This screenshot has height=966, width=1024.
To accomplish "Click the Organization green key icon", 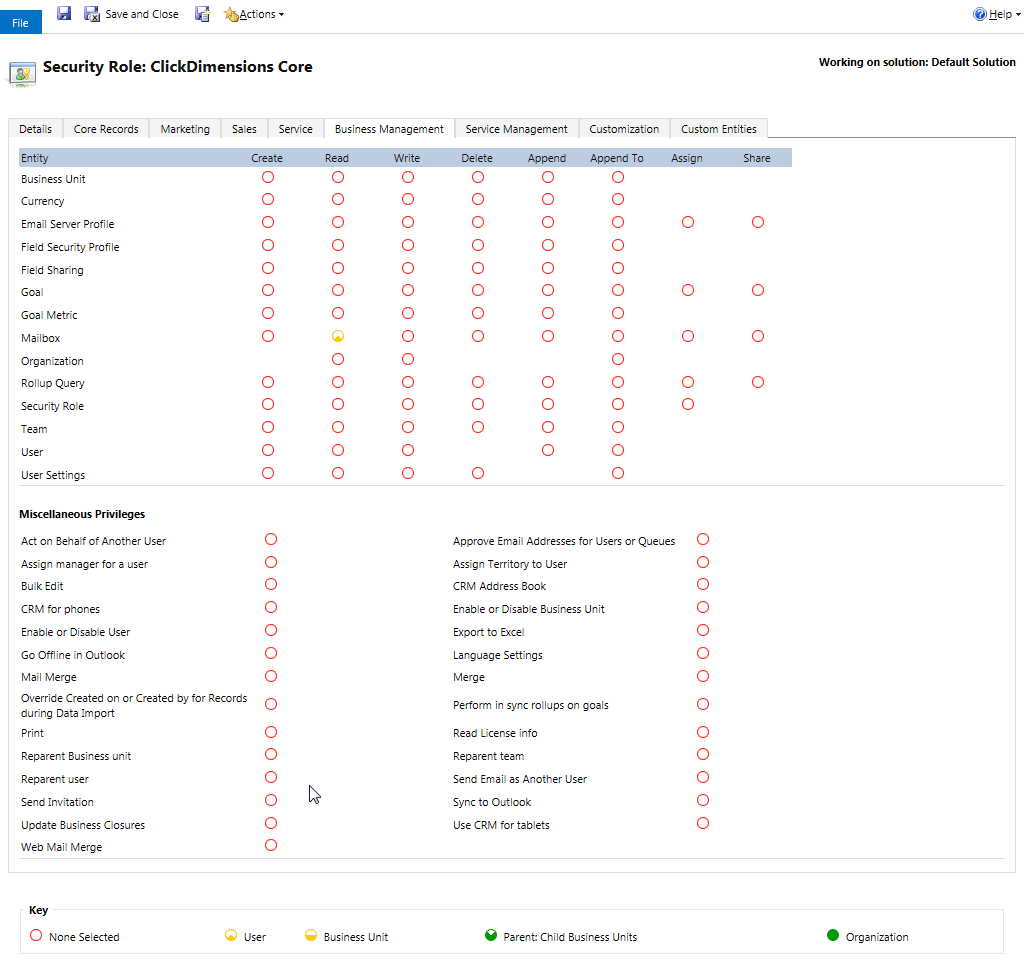I will [x=833, y=935].
